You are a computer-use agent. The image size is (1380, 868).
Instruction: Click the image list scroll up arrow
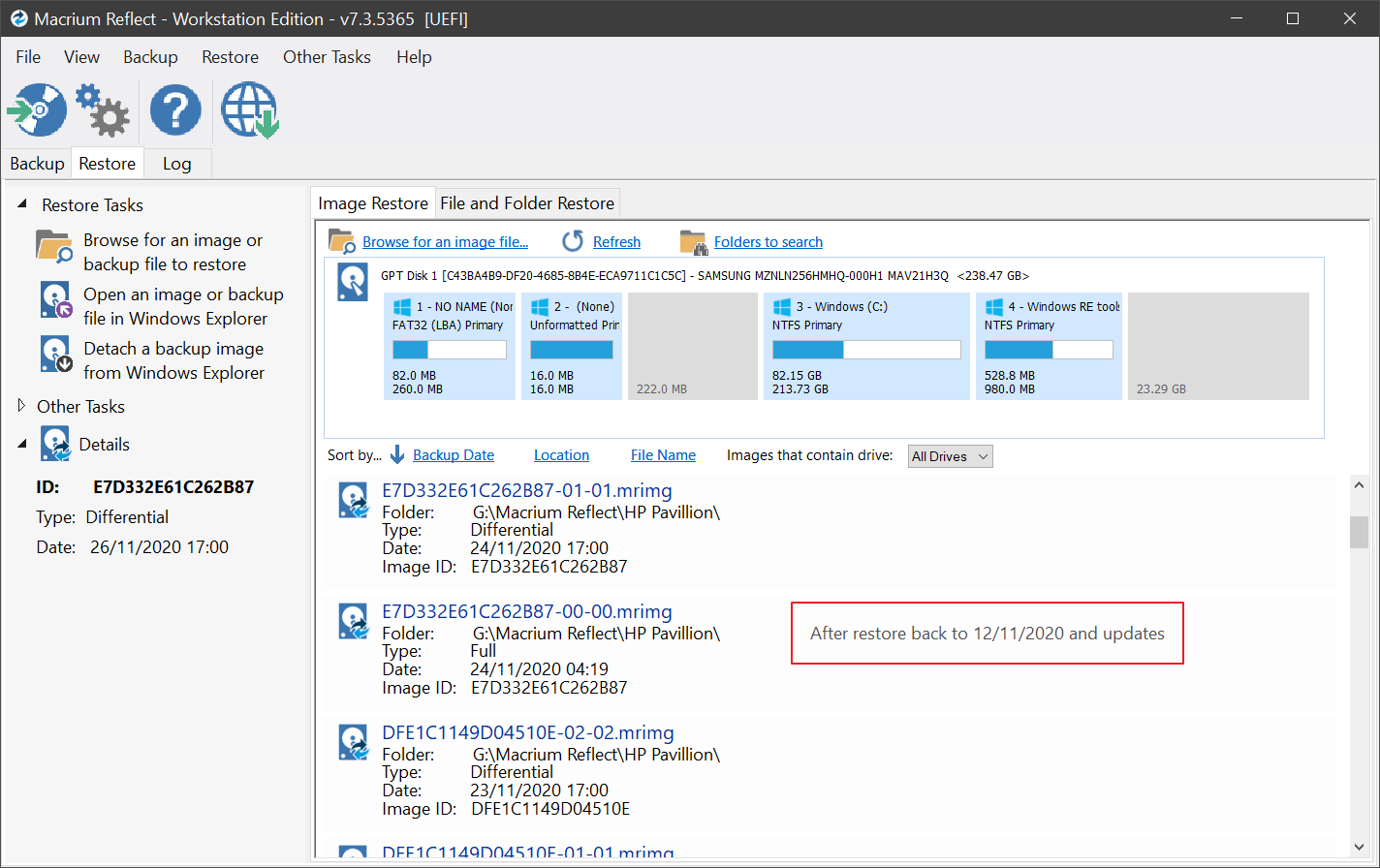click(1360, 483)
